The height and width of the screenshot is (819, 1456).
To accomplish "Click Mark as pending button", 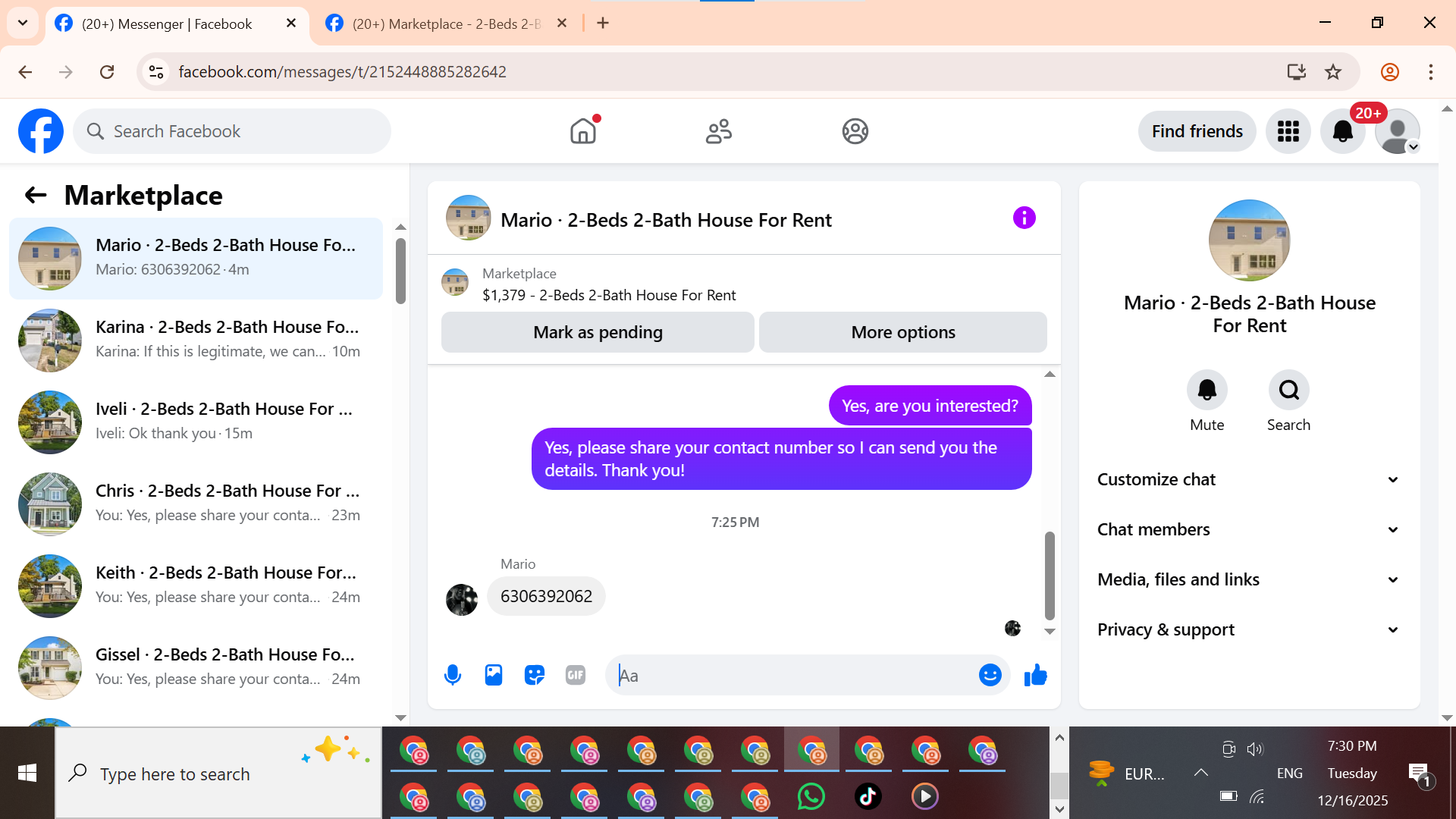I will (598, 332).
